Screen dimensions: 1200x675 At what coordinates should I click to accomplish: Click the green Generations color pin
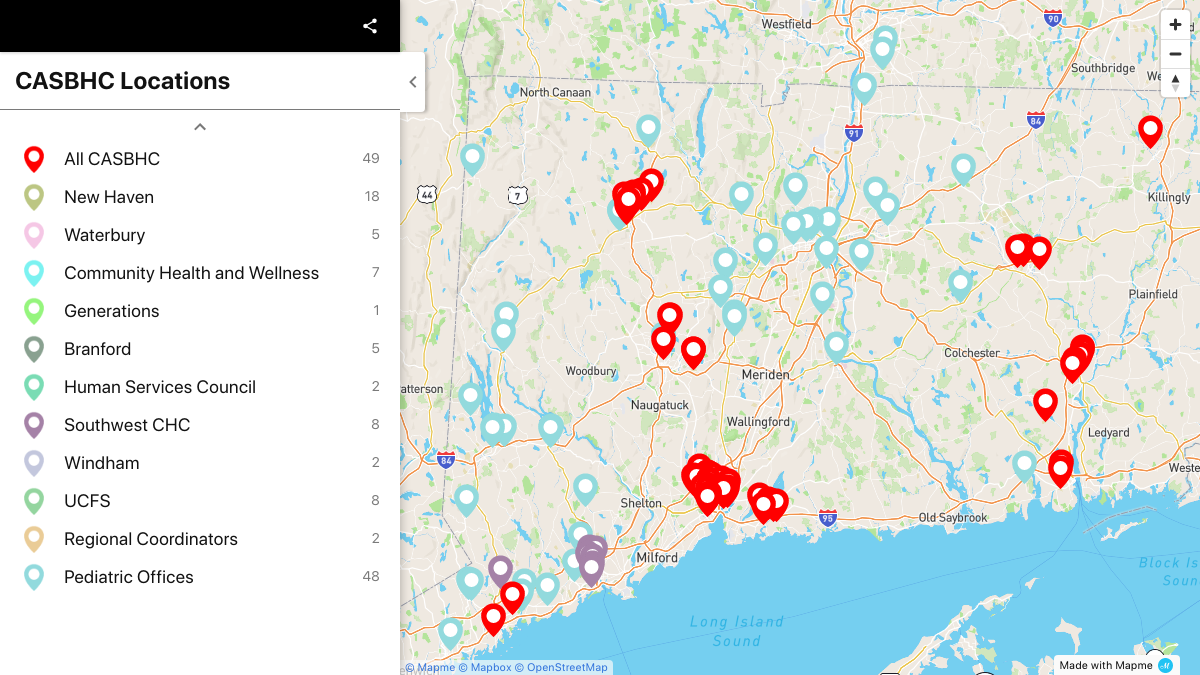pos(34,311)
